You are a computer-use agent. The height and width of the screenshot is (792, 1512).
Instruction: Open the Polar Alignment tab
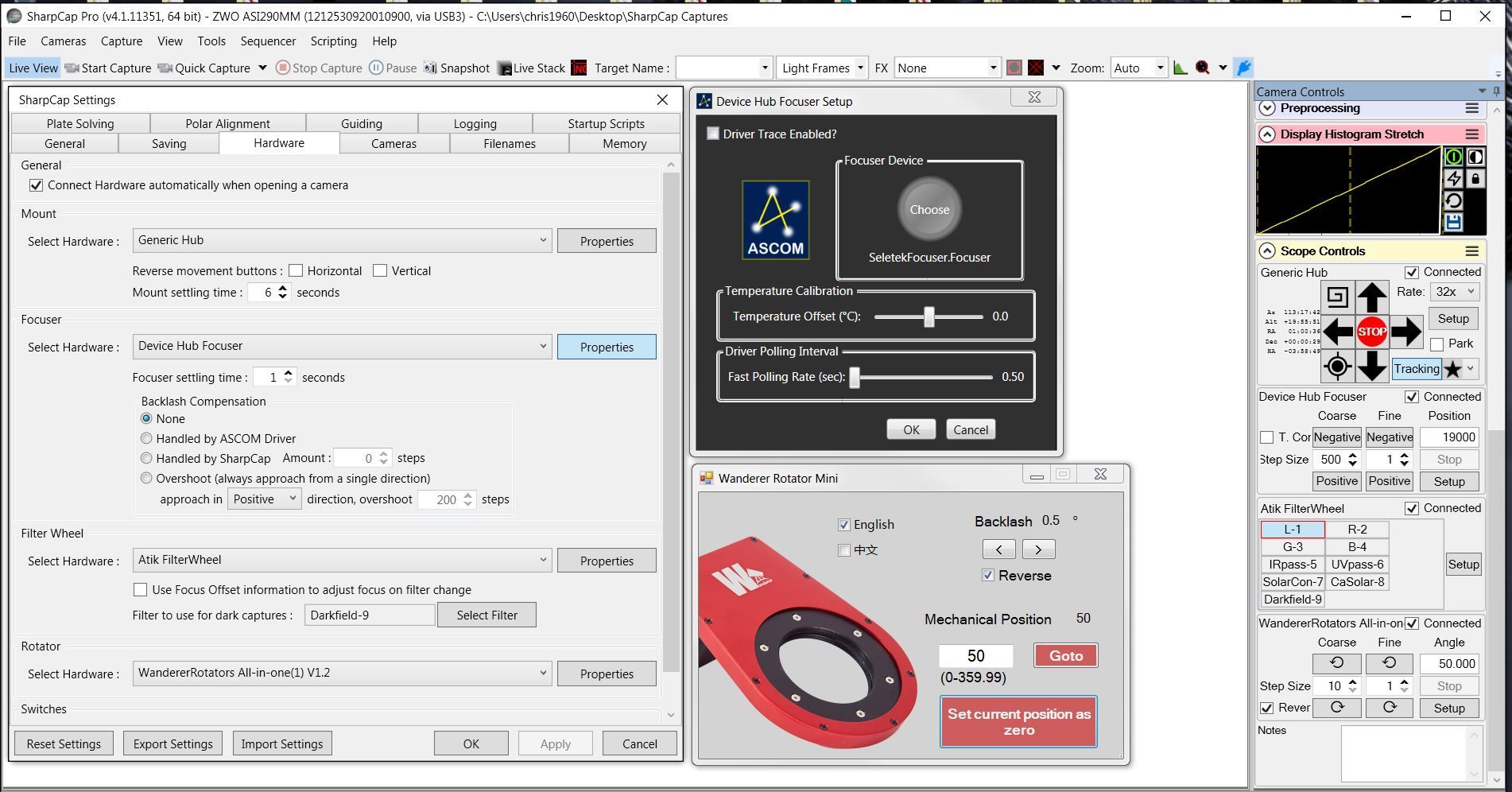227,124
